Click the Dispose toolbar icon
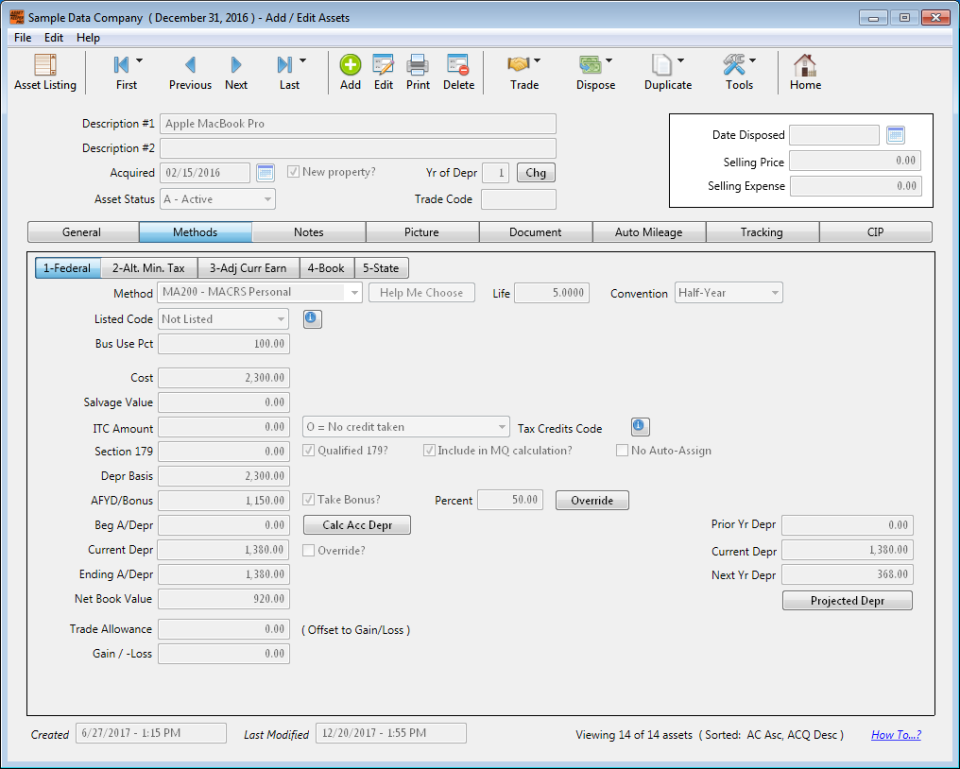This screenshot has width=960, height=769. (x=594, y=72)
